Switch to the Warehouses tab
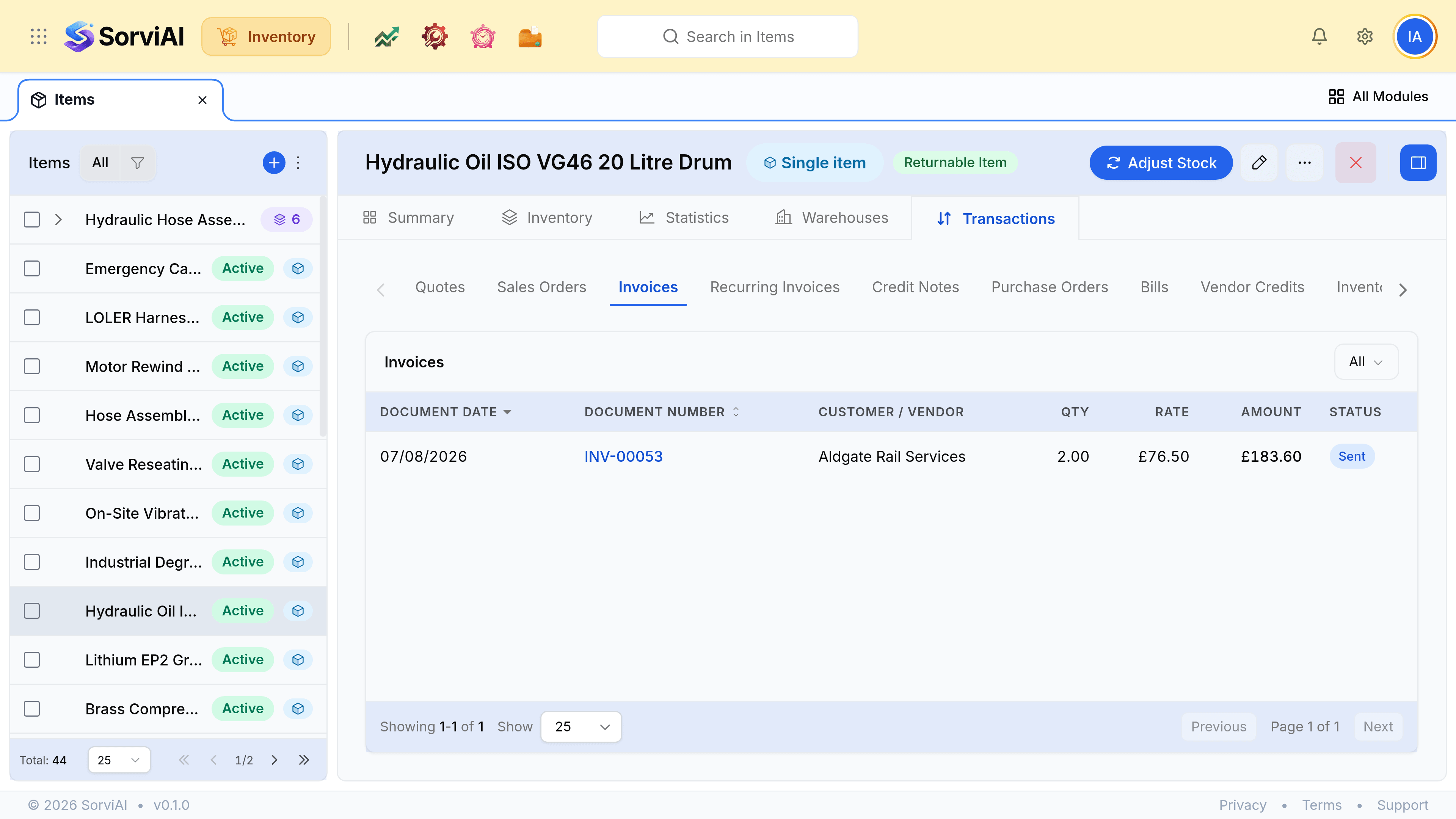This screenshot has height=819, width=1456. pyautogui.click(x=832, y=218)
